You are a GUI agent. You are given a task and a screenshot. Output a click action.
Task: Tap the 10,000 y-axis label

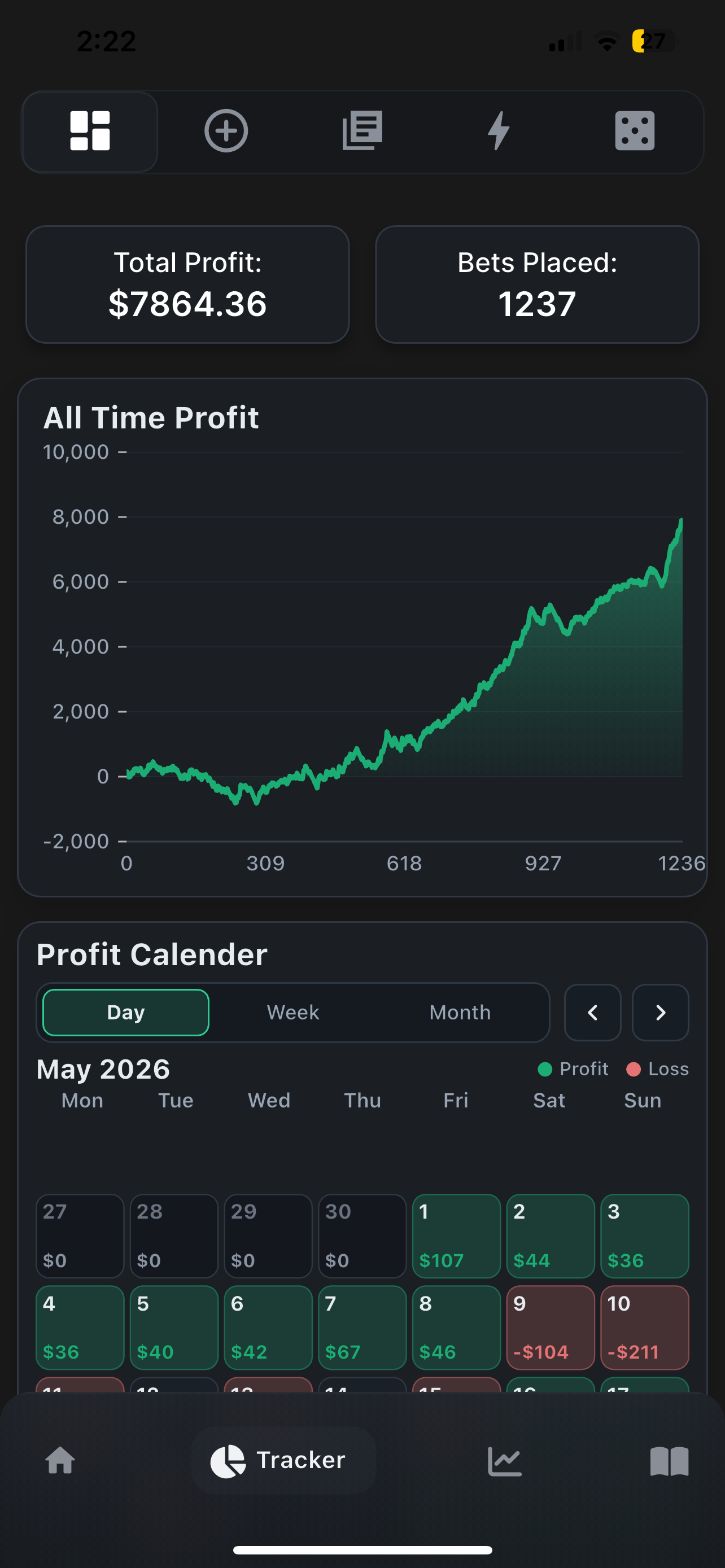coord(76,452)
